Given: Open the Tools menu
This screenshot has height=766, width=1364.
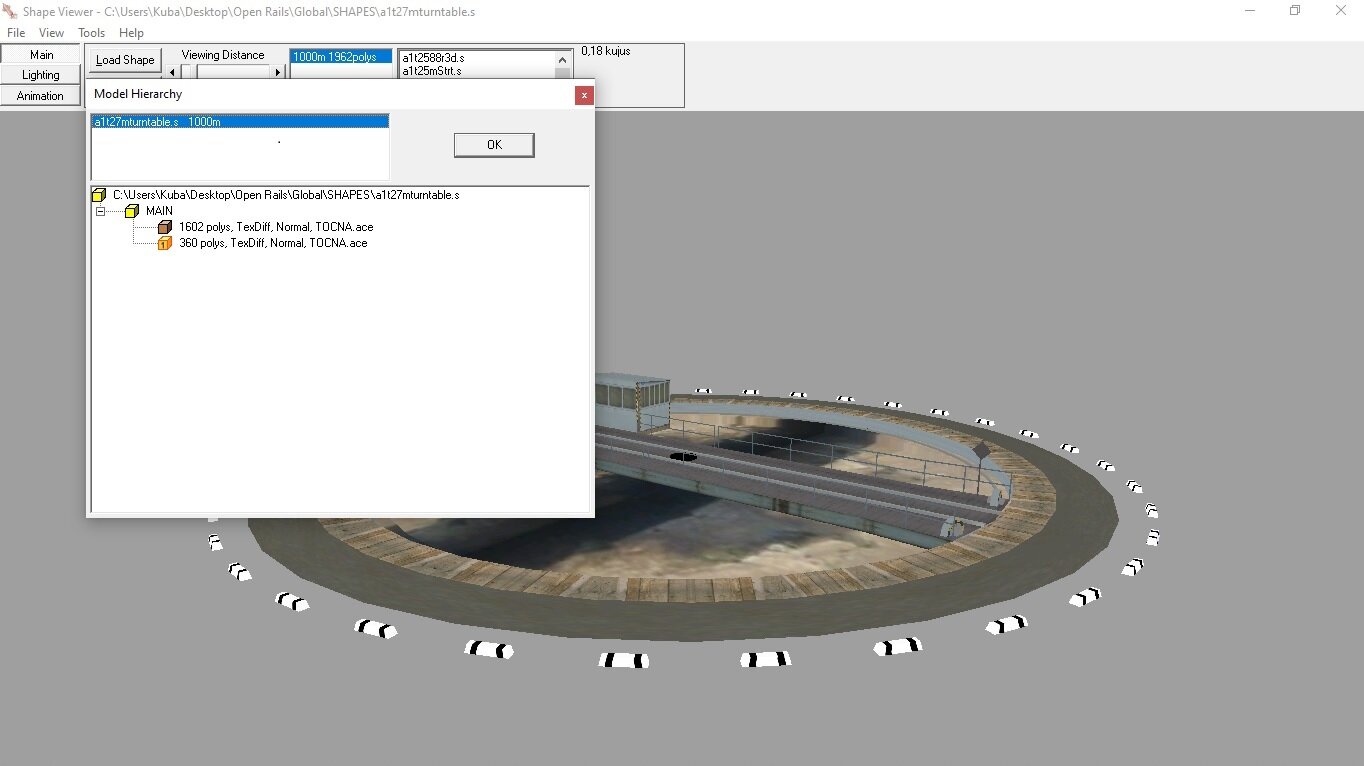Looking at the screenshot, I should (x=91, y=33).
